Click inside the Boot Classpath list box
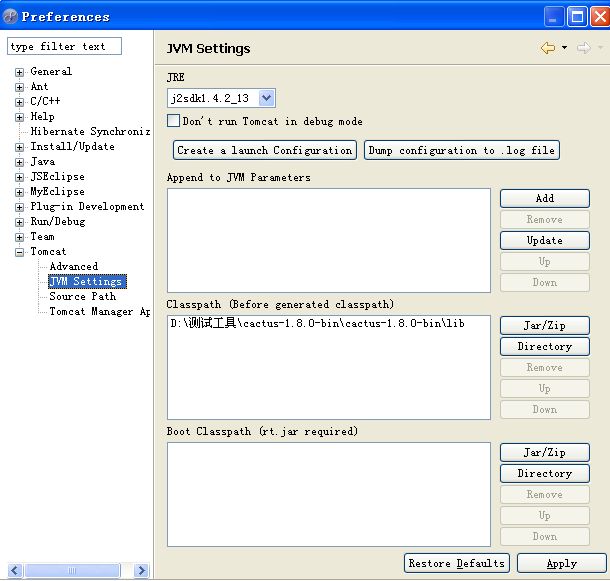This screenshot has width=610, height=581. coord(329,494)
